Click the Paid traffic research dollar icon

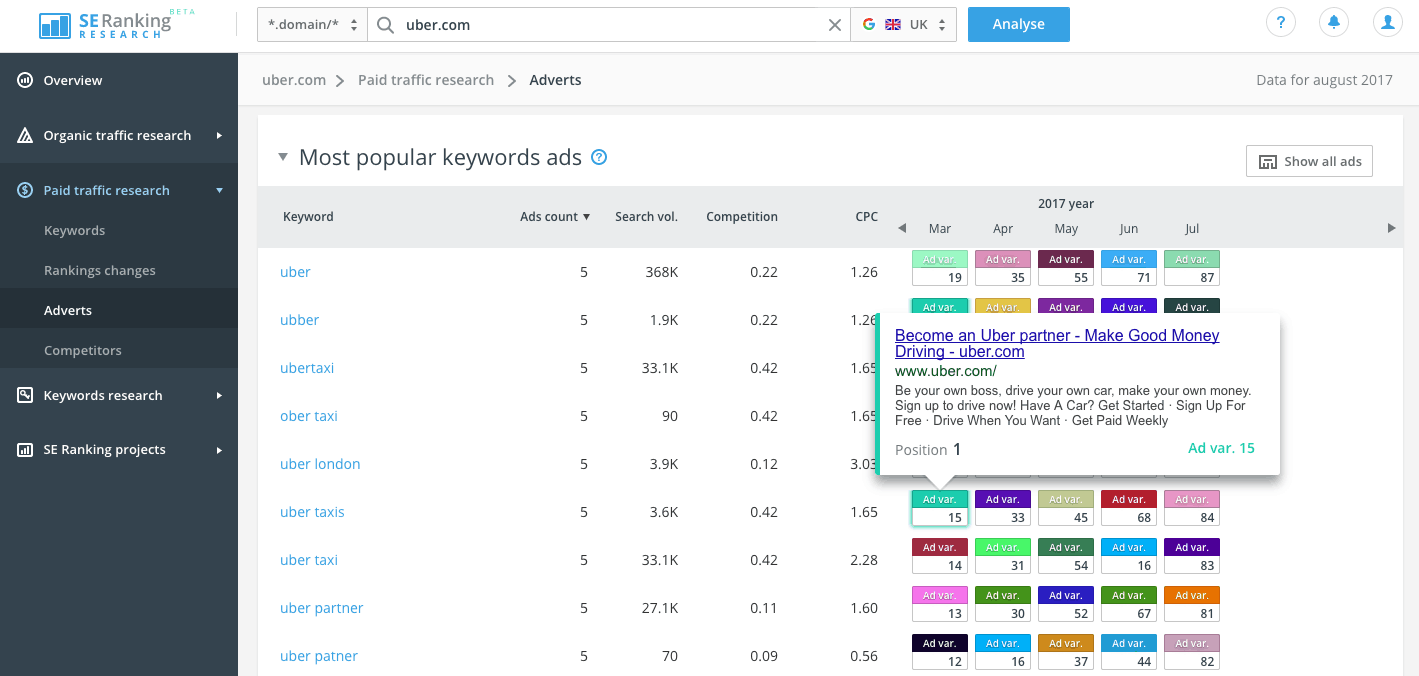pos(25,190)
